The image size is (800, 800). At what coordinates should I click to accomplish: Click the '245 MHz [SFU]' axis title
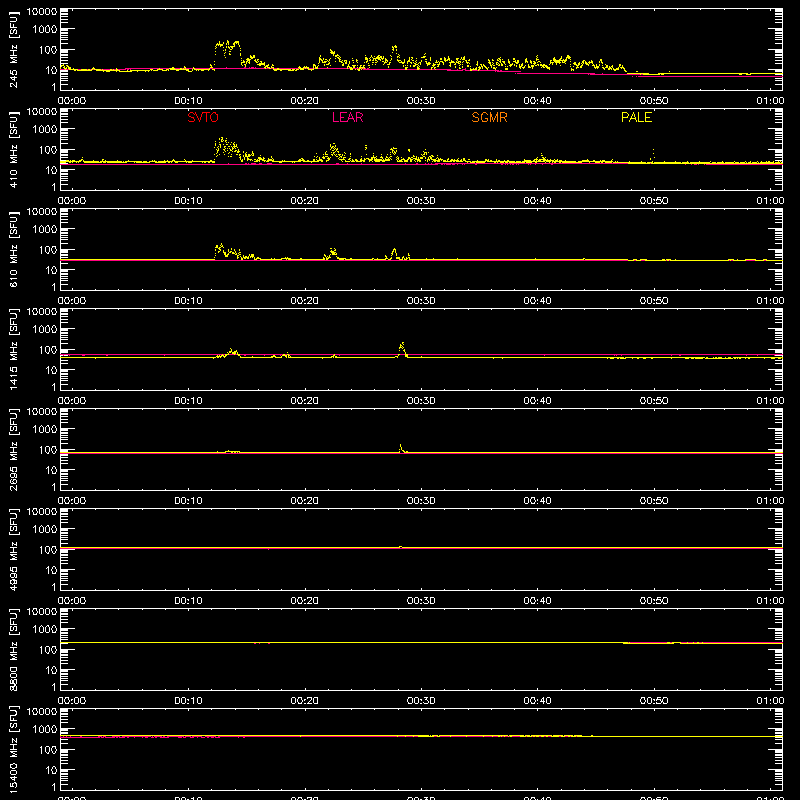click(x=13, y=49)
